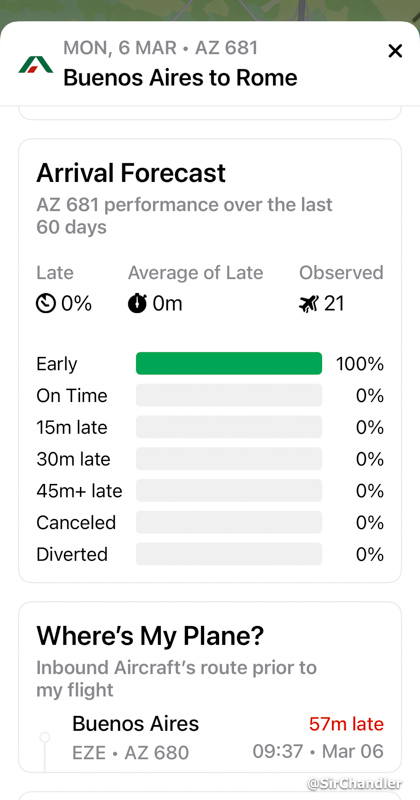Tap the stopwatch icon next to 0m
420x800 pixels.
pos(137,304)
